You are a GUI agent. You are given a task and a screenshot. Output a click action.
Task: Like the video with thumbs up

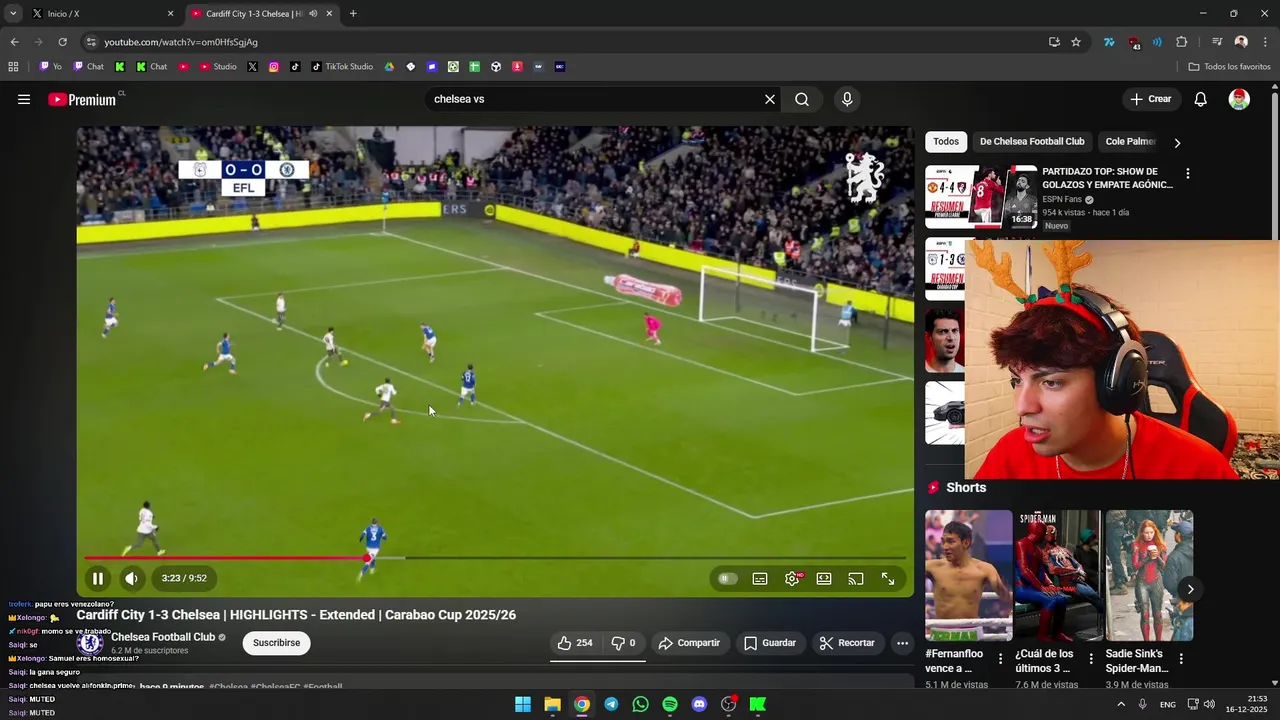pyautogui.click(x=575, y=643)
